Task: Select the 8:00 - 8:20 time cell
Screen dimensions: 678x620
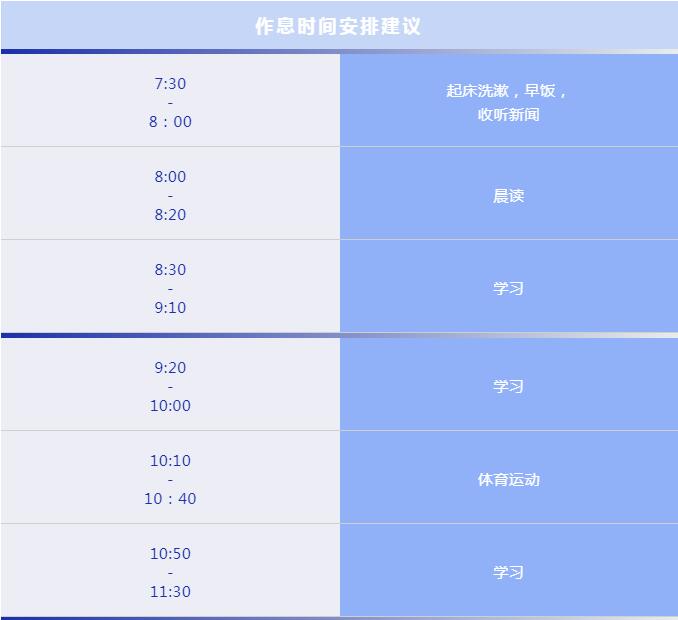Action: coord(170,193)
